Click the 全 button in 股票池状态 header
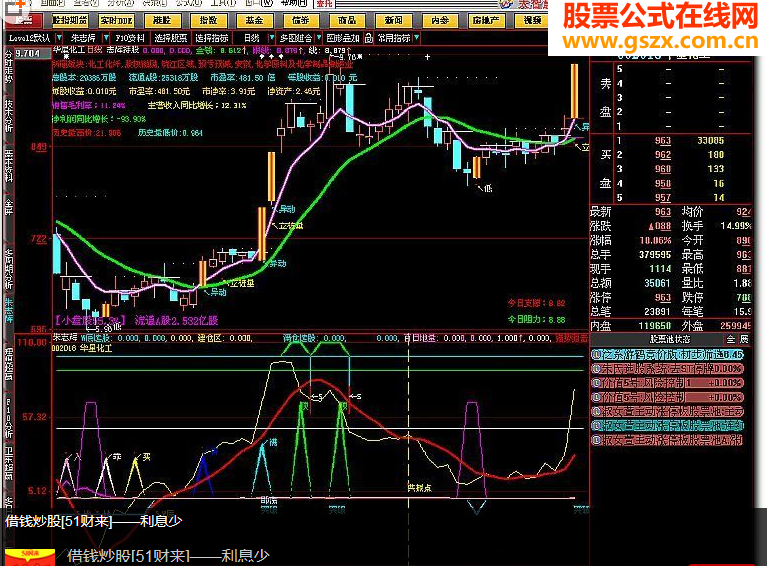The width and height of the screenshot is (770, 566). point(731,339)
